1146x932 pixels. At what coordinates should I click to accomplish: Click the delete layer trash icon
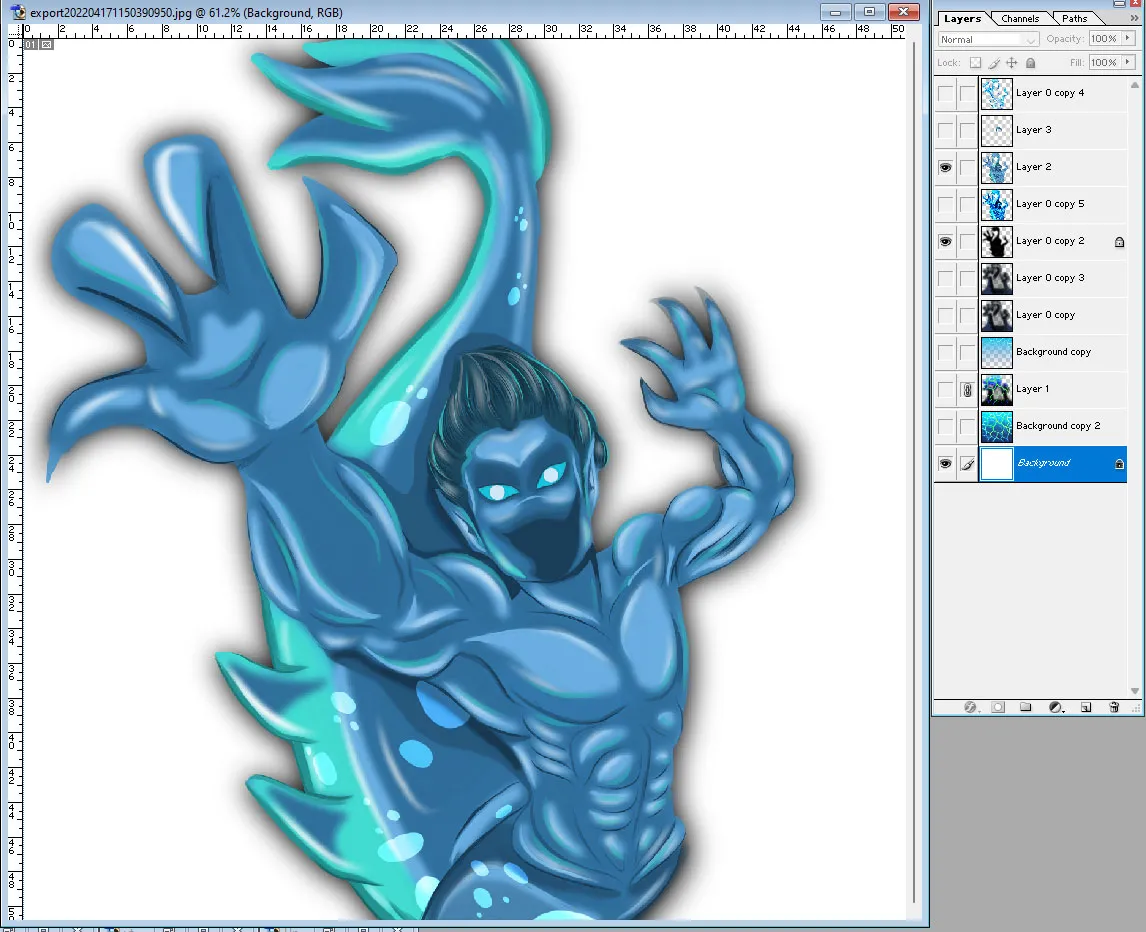[1114, 707]
